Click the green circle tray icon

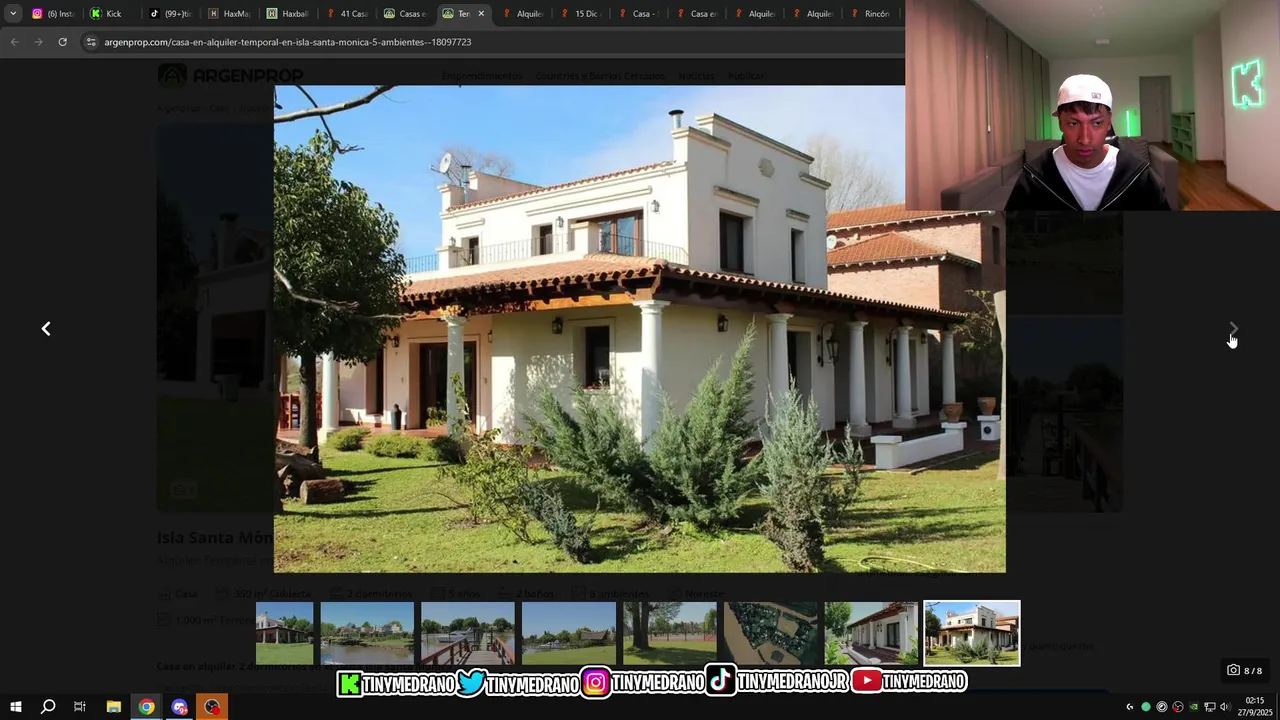pyautogui.click(x=1146, y=707)
